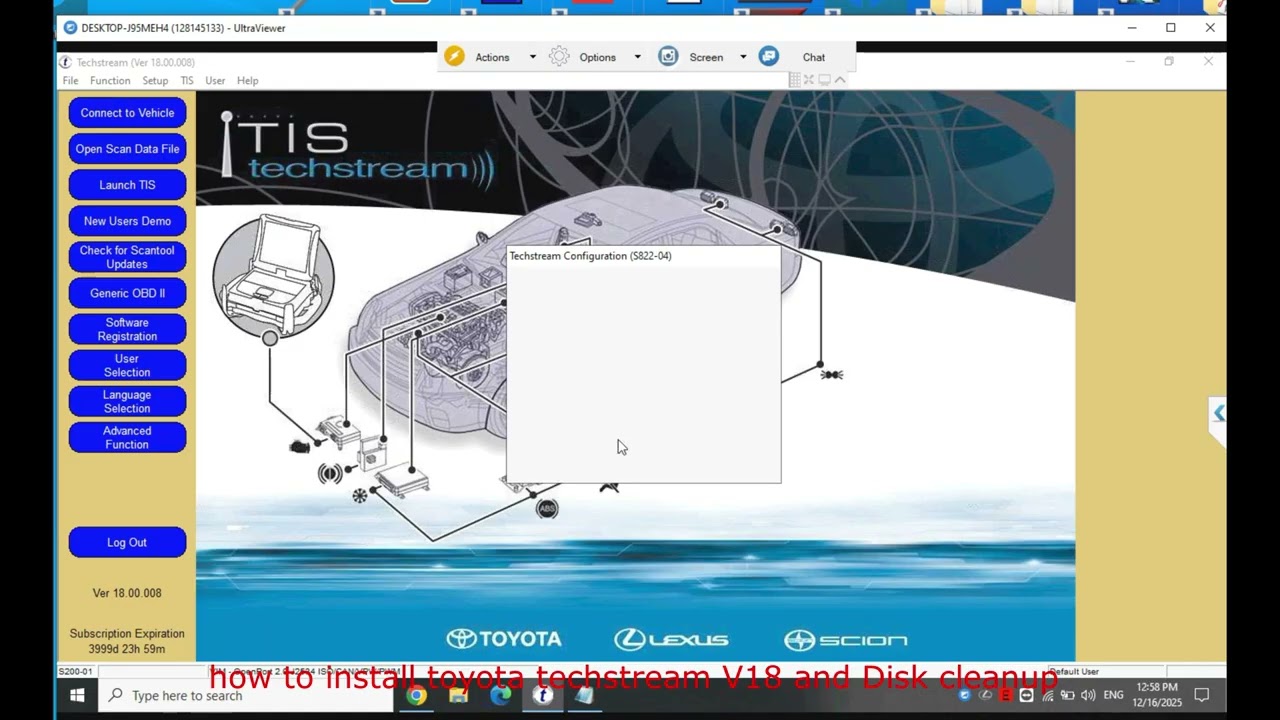Click the Techstream taskbar icon
Image resolution: width=1280 pixels, height=720 pixels.
tap(543, 695)
